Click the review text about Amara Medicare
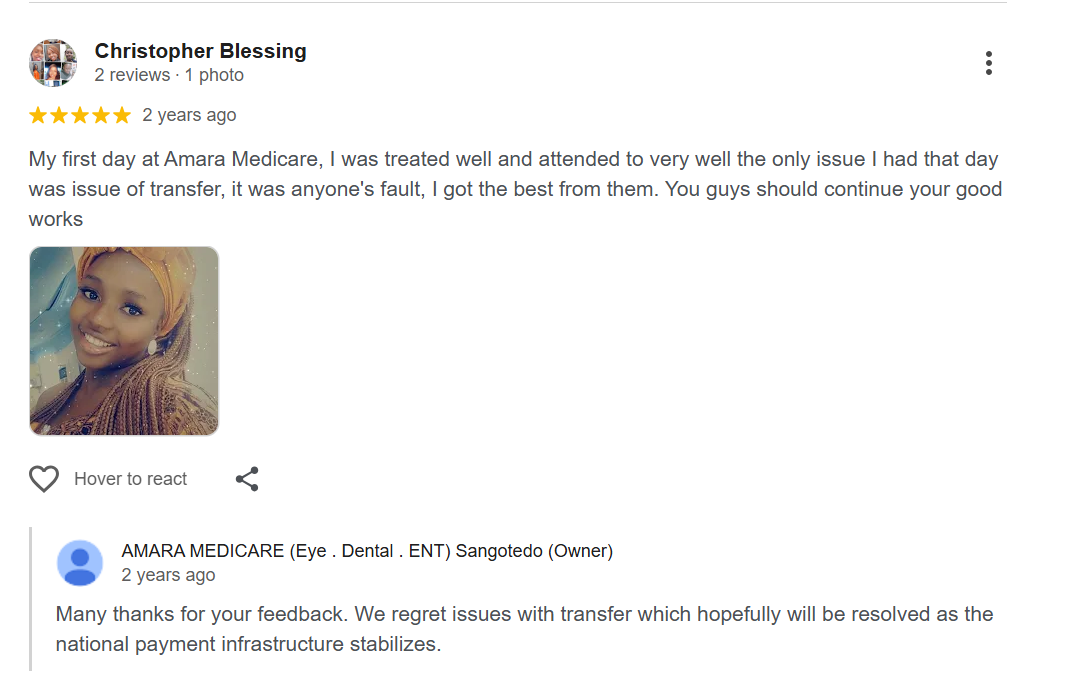The width and height of the screenshot is (1068, 676). coord(514,189)
